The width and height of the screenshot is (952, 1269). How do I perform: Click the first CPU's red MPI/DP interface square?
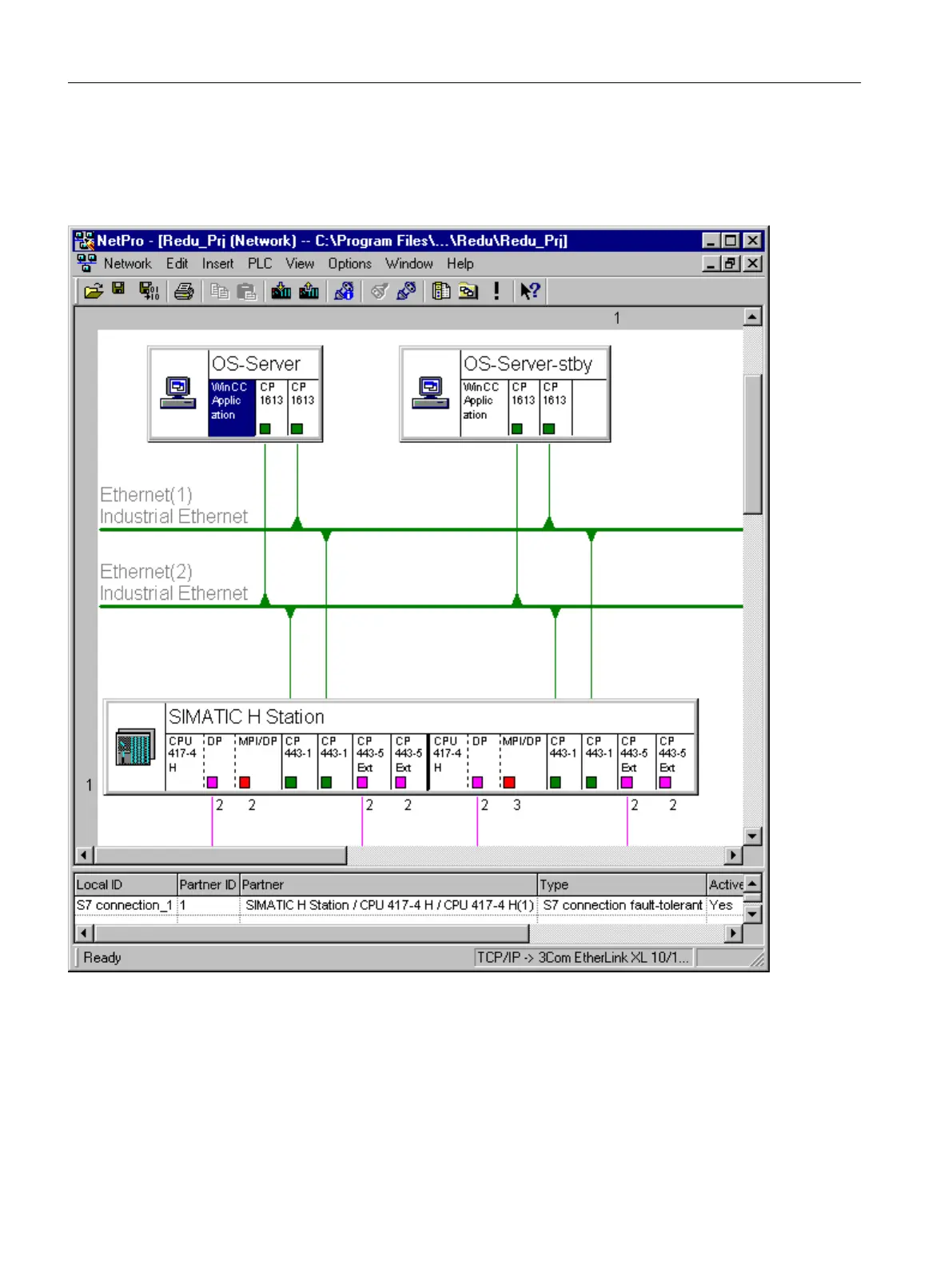click(x=245, y=782)
